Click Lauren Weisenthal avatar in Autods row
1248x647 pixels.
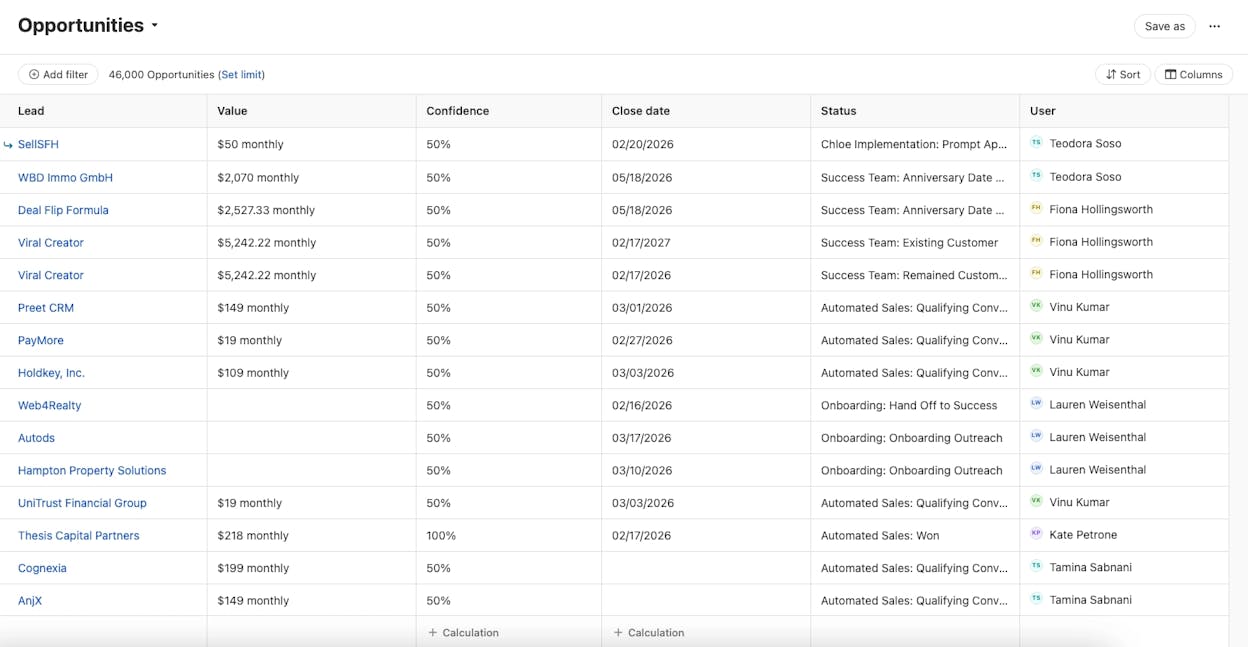[1036, 437]
